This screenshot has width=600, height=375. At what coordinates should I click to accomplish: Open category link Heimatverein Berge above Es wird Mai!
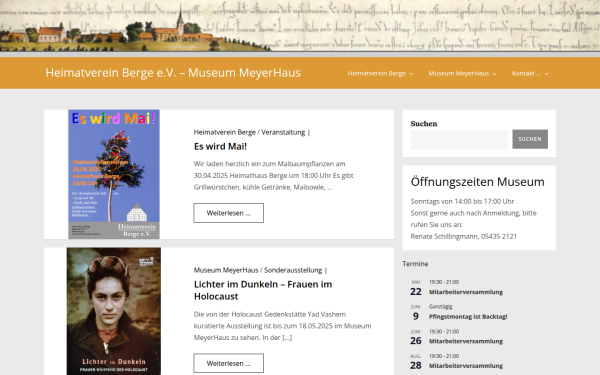[225, 132]
